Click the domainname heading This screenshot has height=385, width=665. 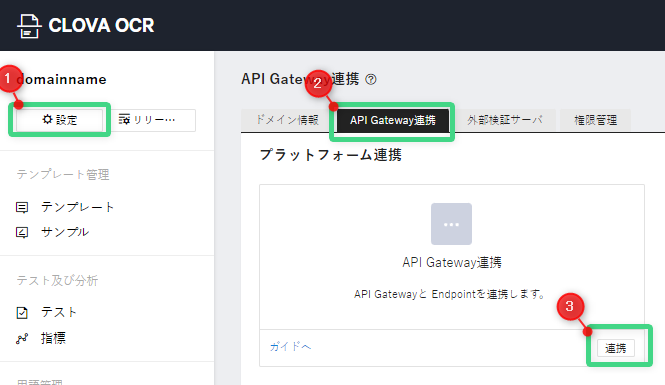tap(61, 79)
